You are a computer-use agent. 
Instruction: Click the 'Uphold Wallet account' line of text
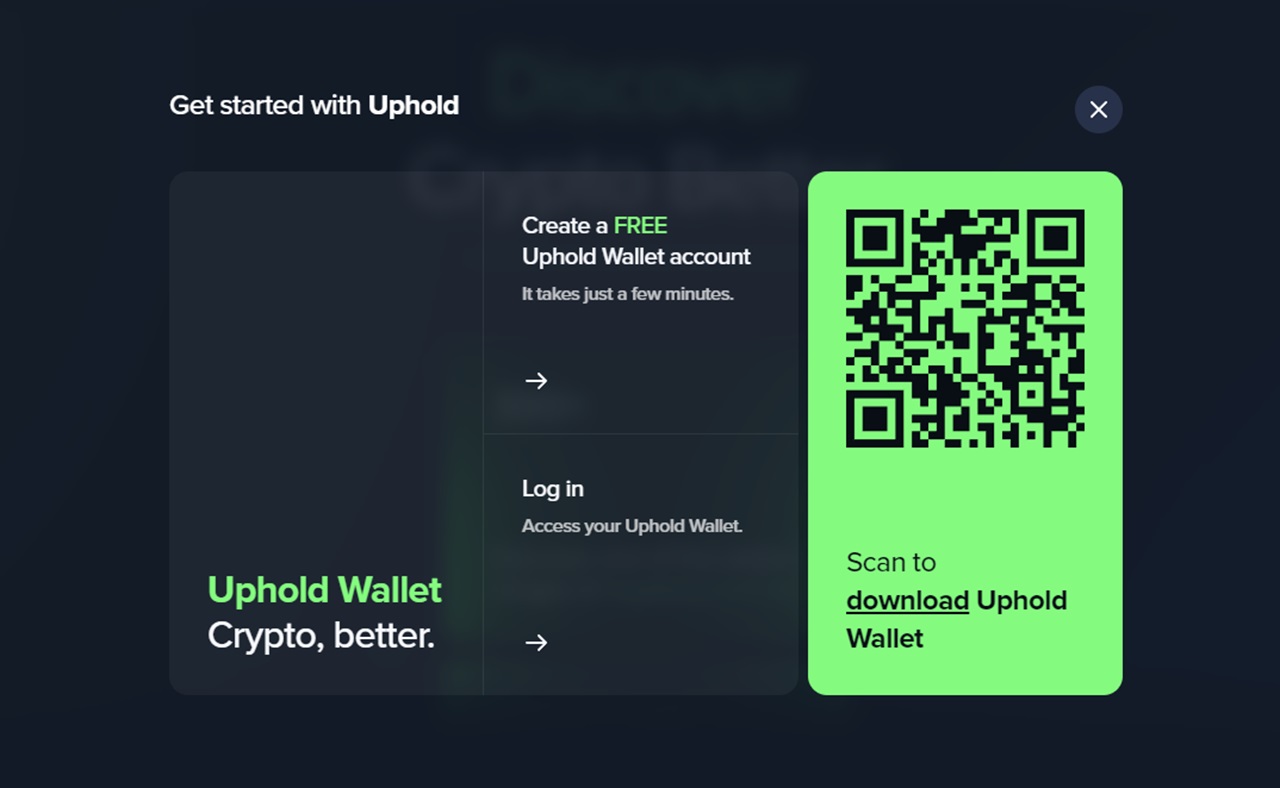[x=636, y=257]
